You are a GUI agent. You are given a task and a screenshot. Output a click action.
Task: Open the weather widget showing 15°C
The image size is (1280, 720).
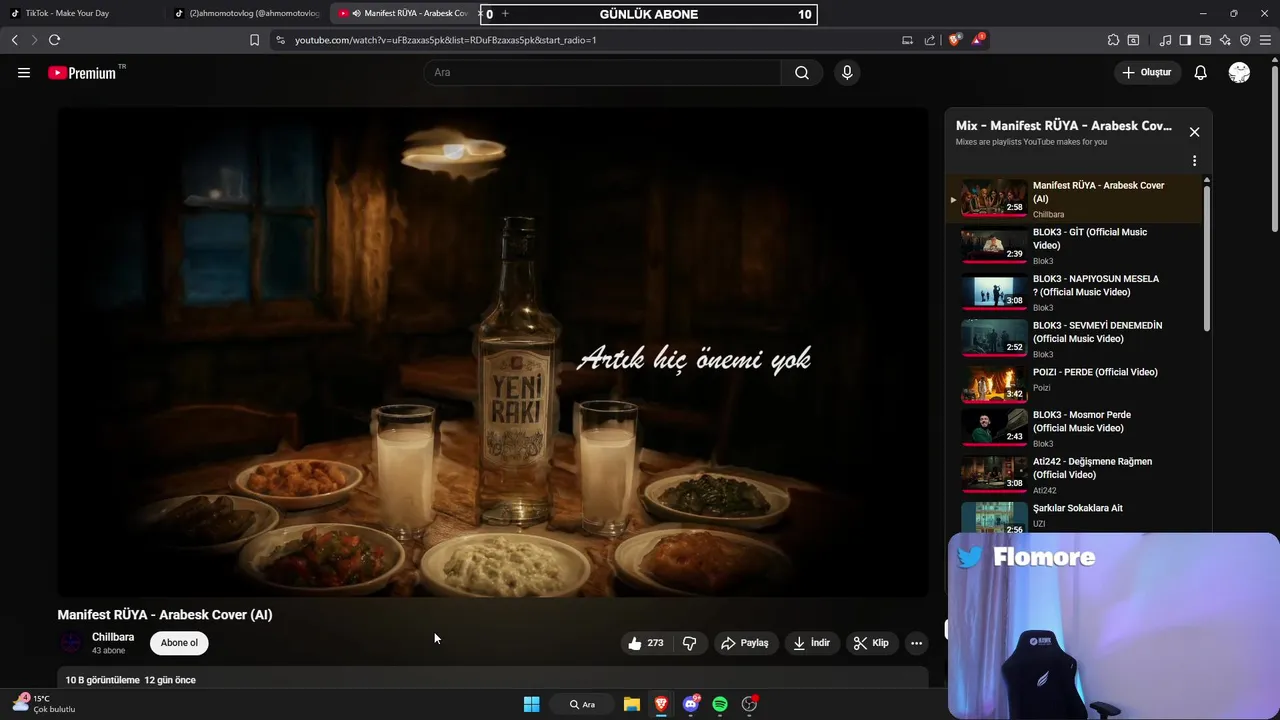[x=45, y=703]
